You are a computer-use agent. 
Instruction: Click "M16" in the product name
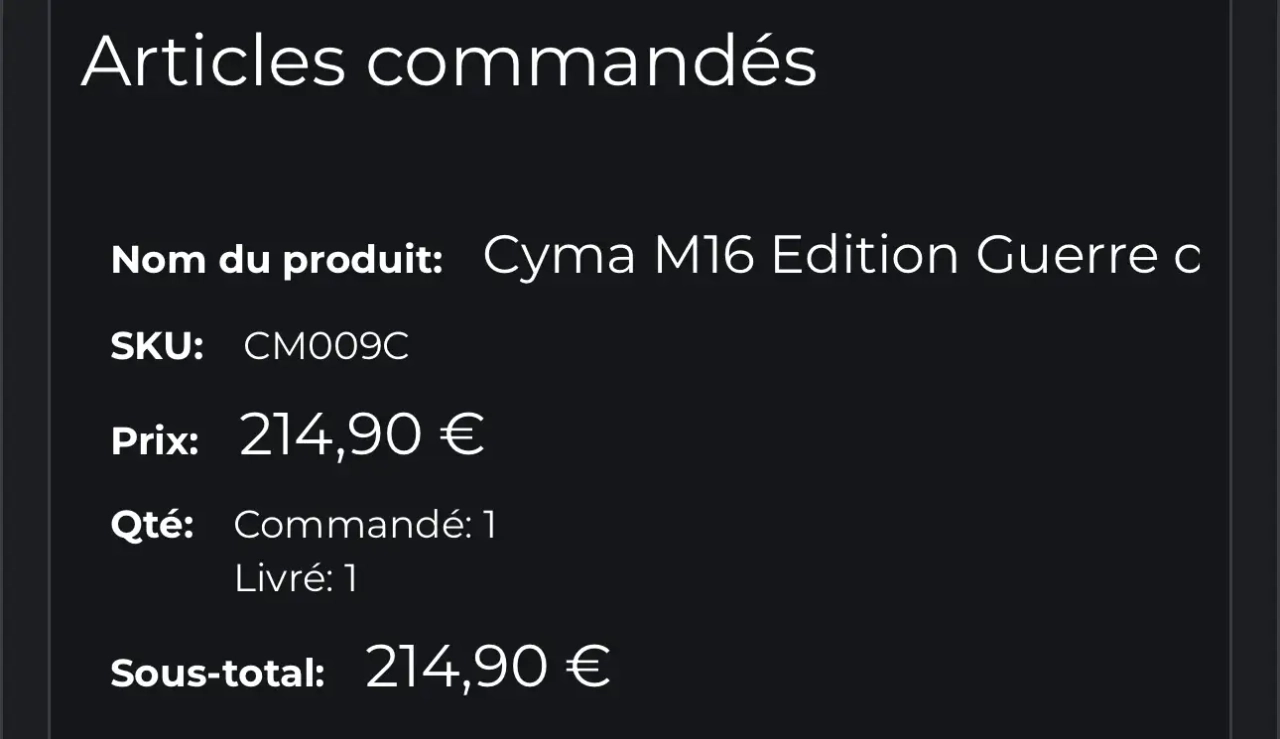(x=704, y=256)
